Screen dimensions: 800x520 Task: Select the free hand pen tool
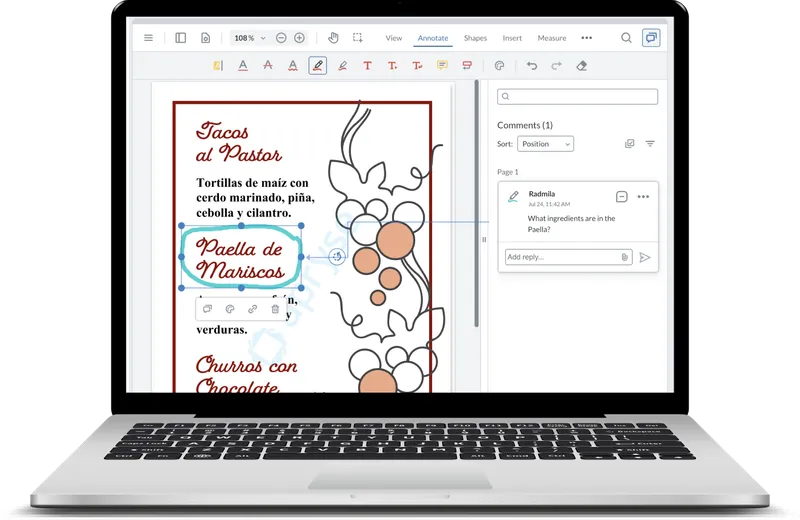(x=317, y=66)
